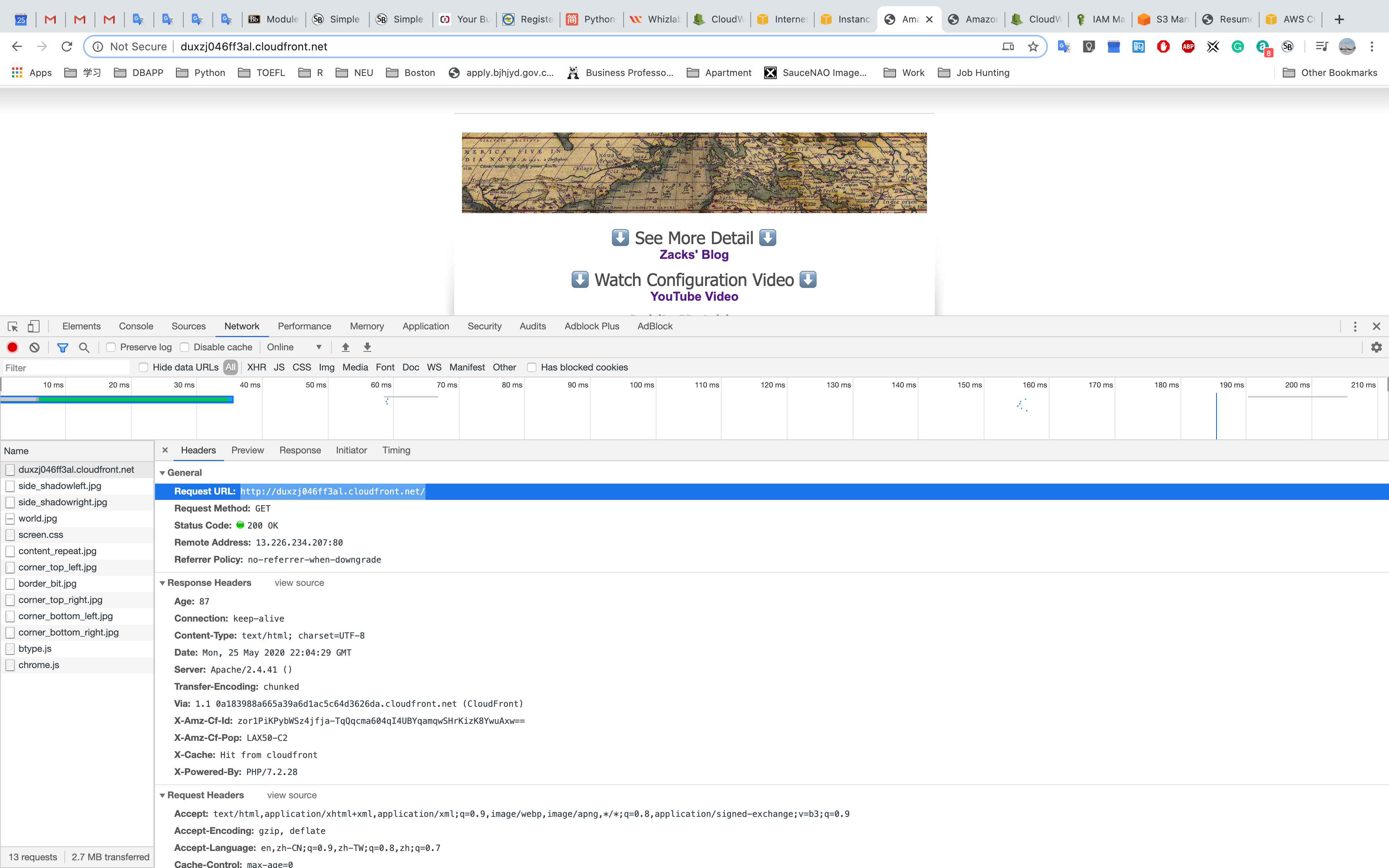Image resolution: width=1389 pixels, height=868 pixels.
Task: Toggle device toolbar icon in DevTools
Action: (x=33, y=326)
